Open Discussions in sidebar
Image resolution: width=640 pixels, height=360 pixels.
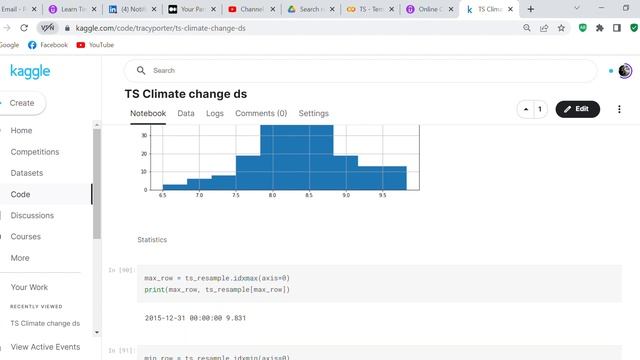click(x=32, y=216)
